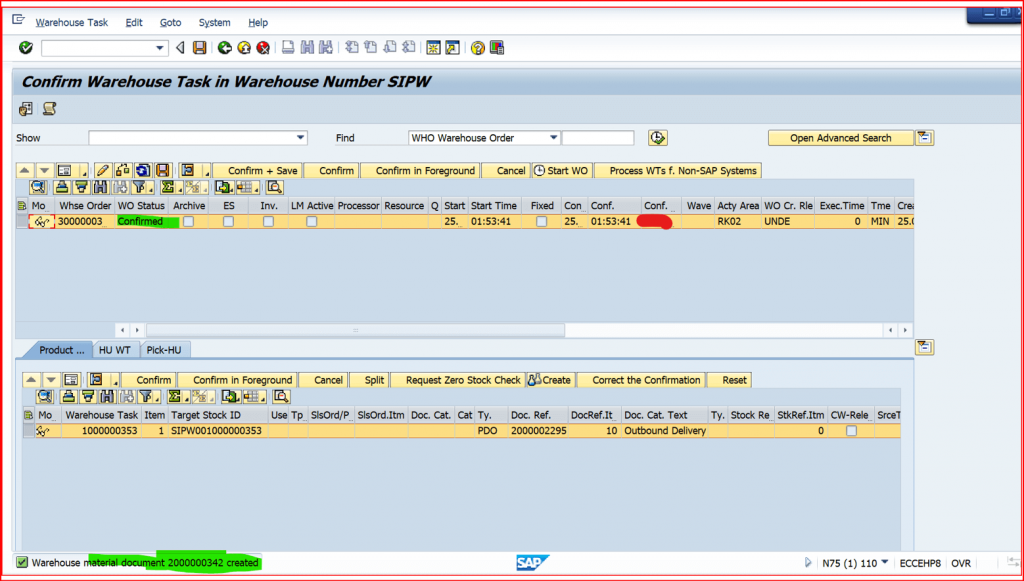Tick the CW-Rele checkbox for task 1000000353
This screenshot has height=581, width=1024.
851,431
